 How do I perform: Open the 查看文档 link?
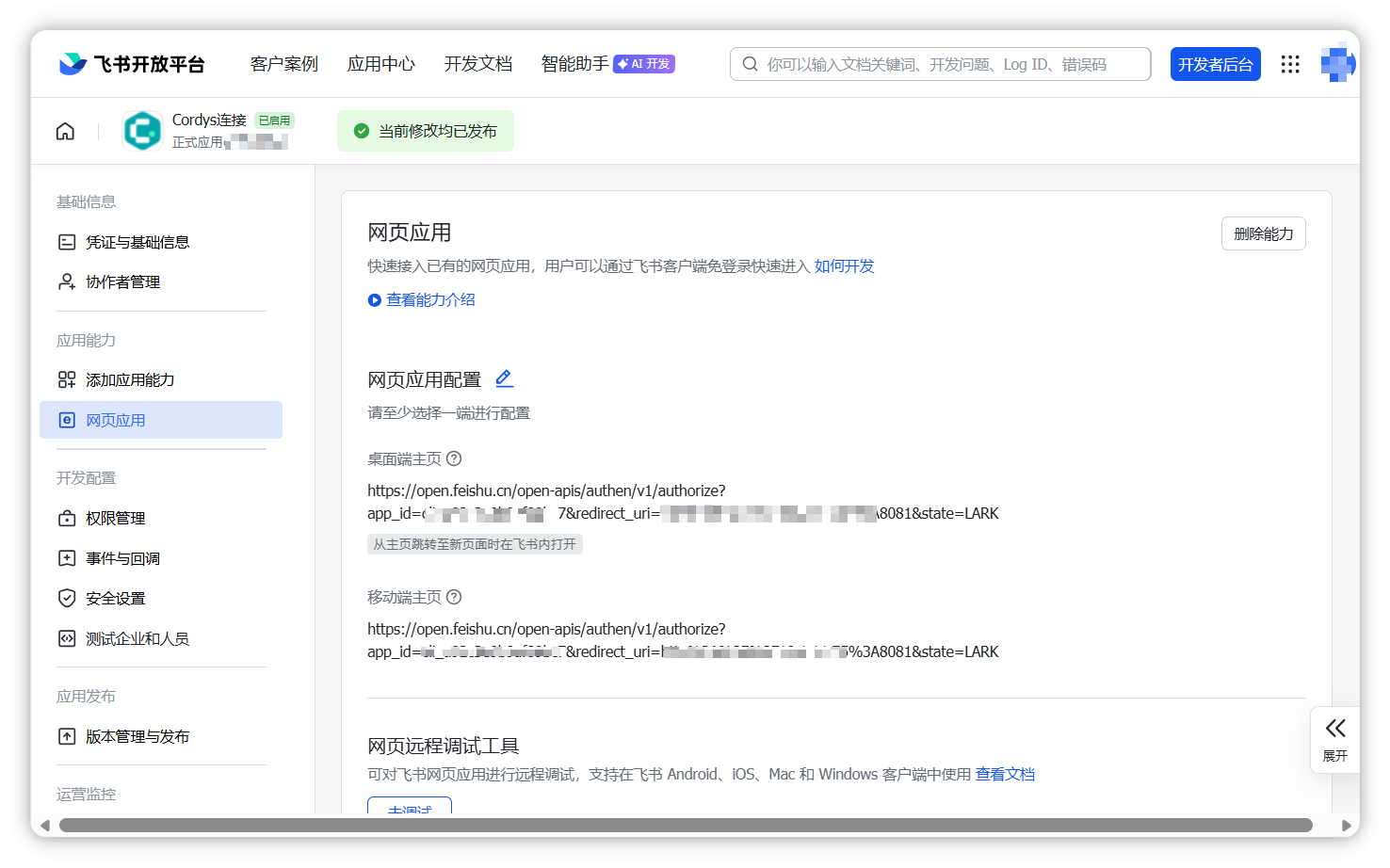(x=1005, y=774)
